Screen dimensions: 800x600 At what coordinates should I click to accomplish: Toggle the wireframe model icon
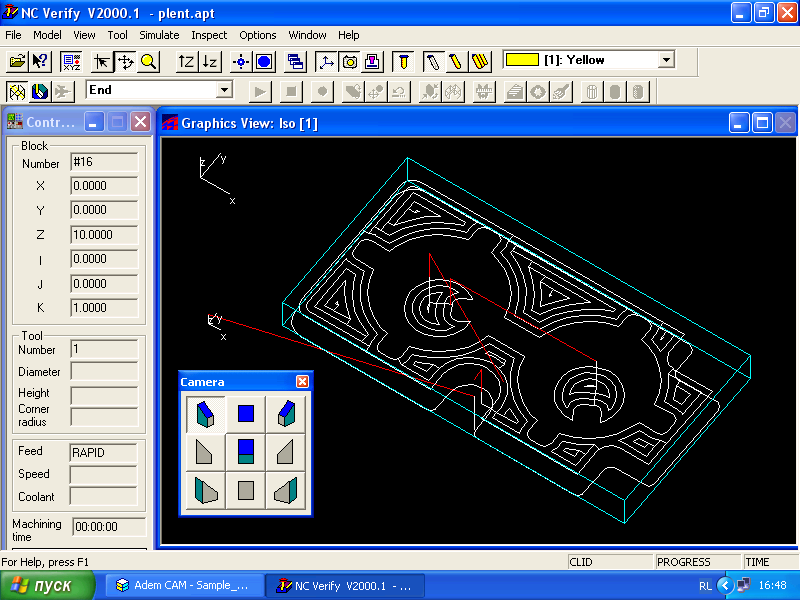point(17,92)
